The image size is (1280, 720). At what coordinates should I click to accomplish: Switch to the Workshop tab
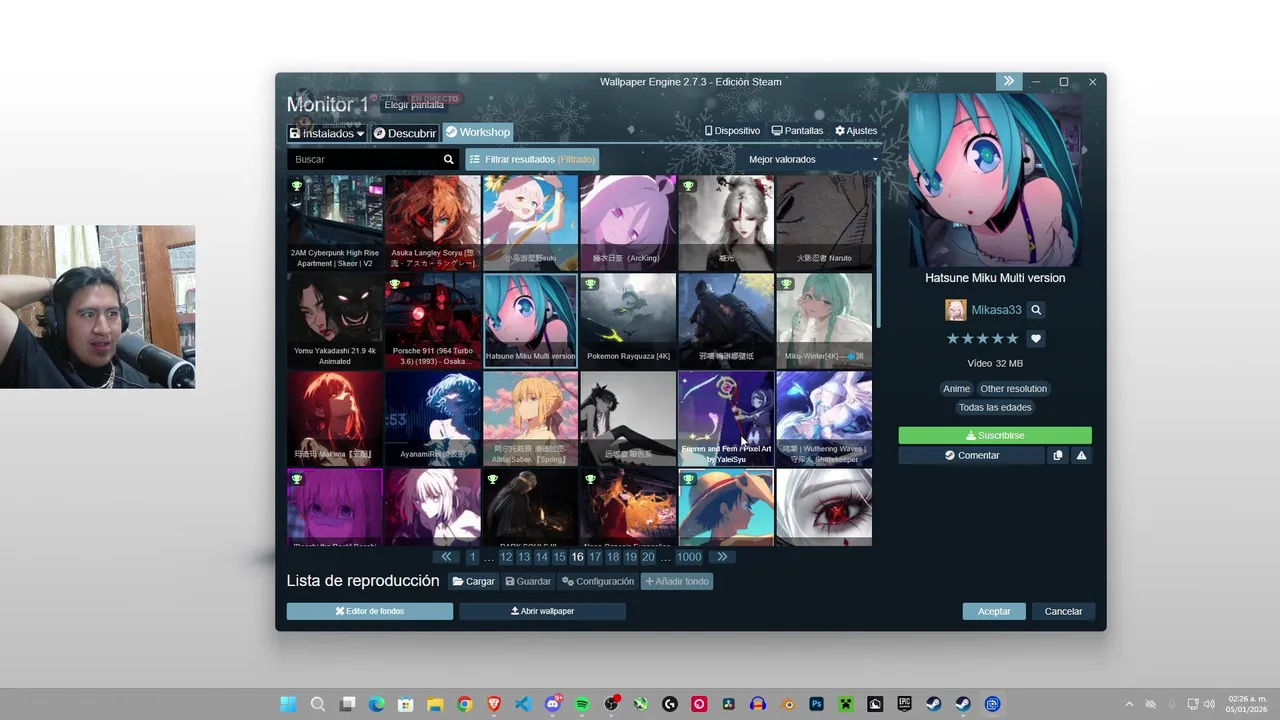click(x=478, y=132)
